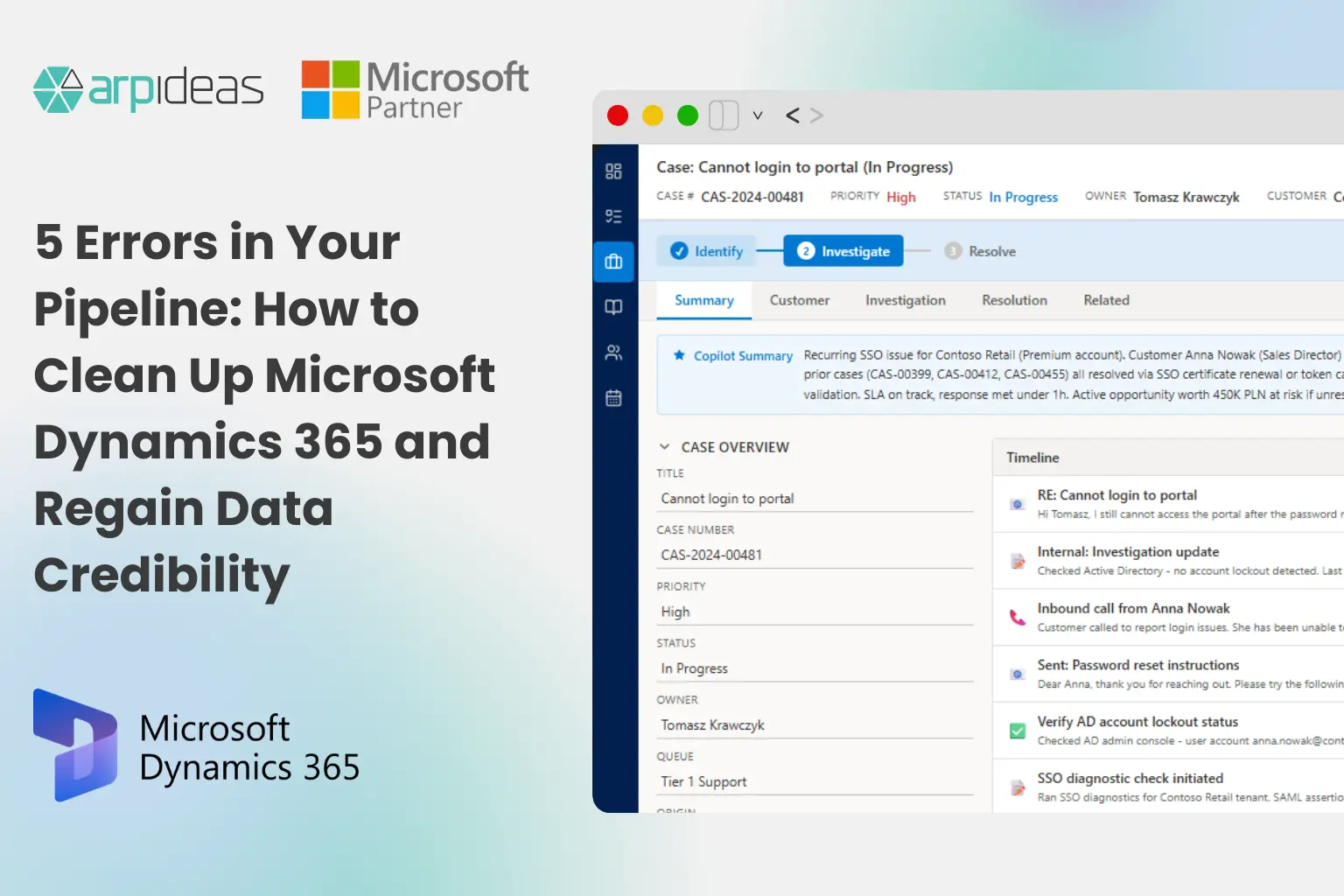Select the customers people icon in the sidebar

point(613,353)
